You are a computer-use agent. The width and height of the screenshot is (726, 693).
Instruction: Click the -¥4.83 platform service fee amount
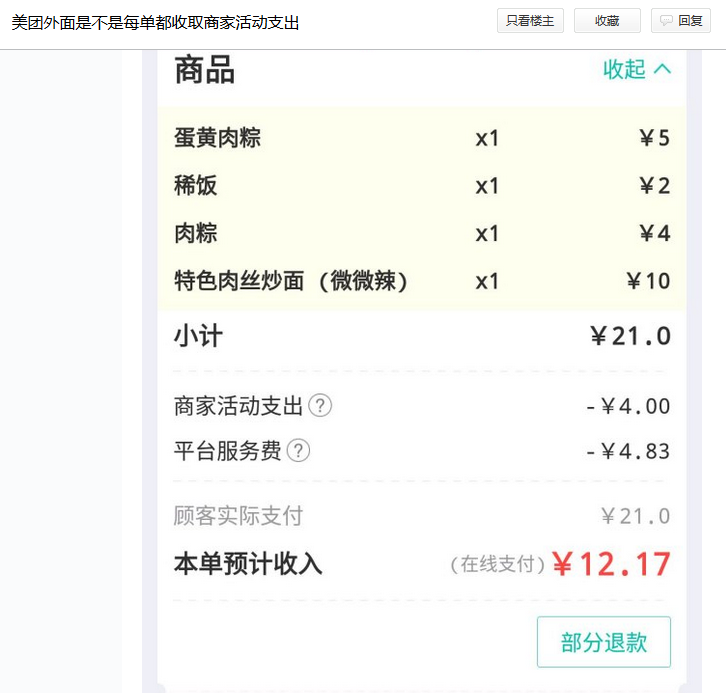[x=628, y=451]
